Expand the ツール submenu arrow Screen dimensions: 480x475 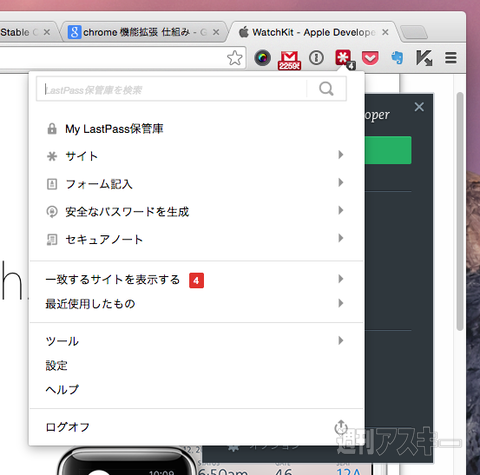(340, 340)
